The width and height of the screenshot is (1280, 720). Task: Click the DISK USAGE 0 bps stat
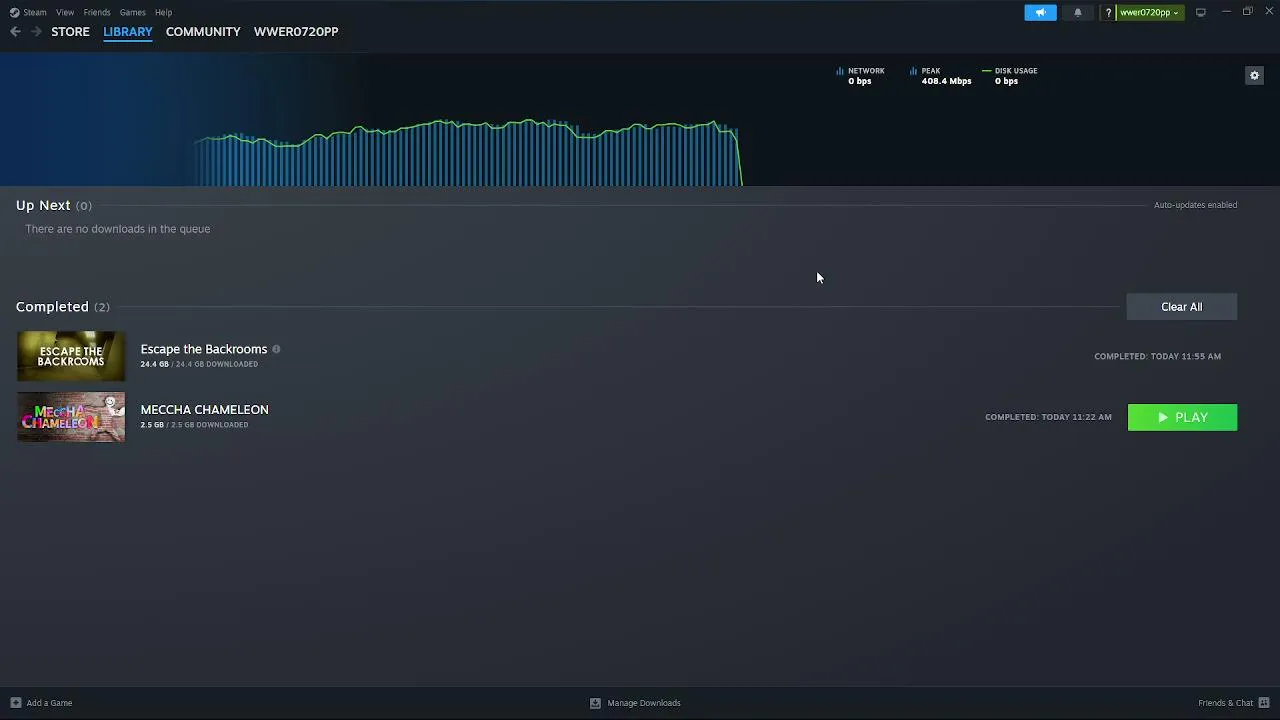point(1010,76)
